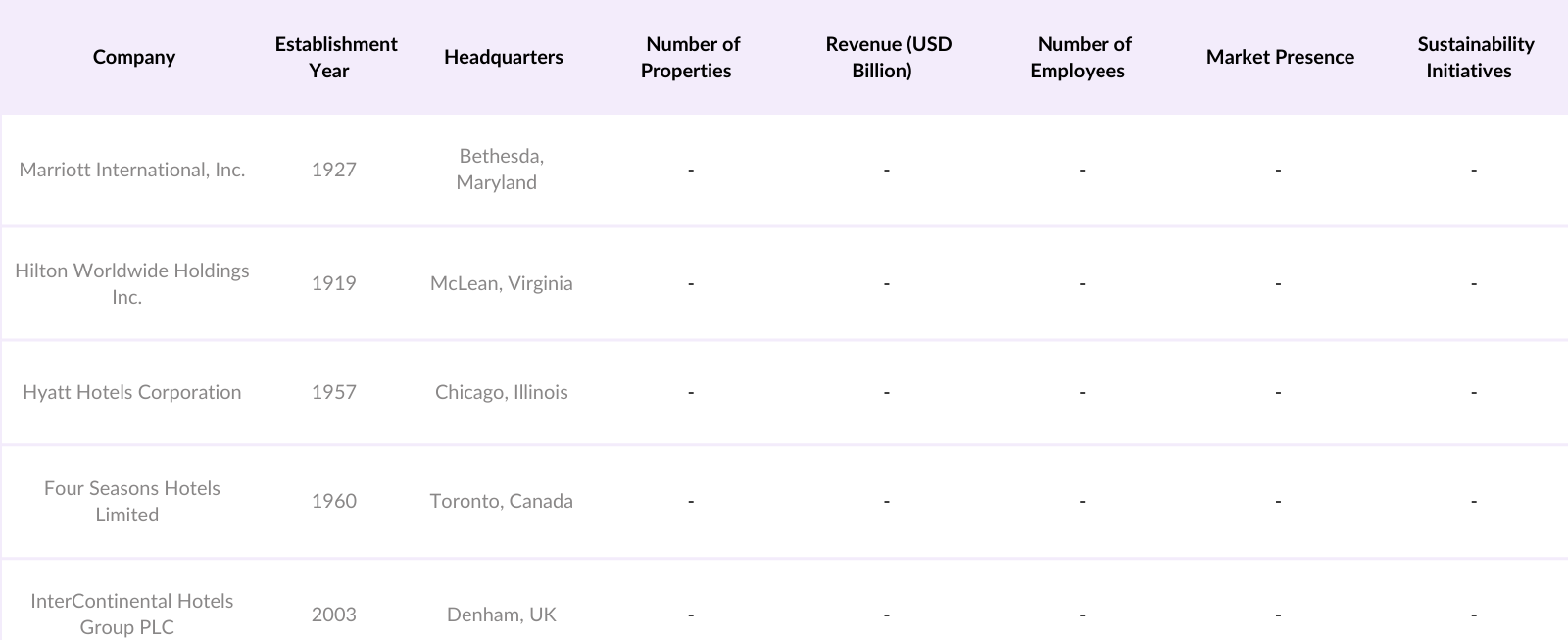1568x640 pixels.
Task: Select the InterContinental Hotels Group PLC cell
Action: (132, 614)
